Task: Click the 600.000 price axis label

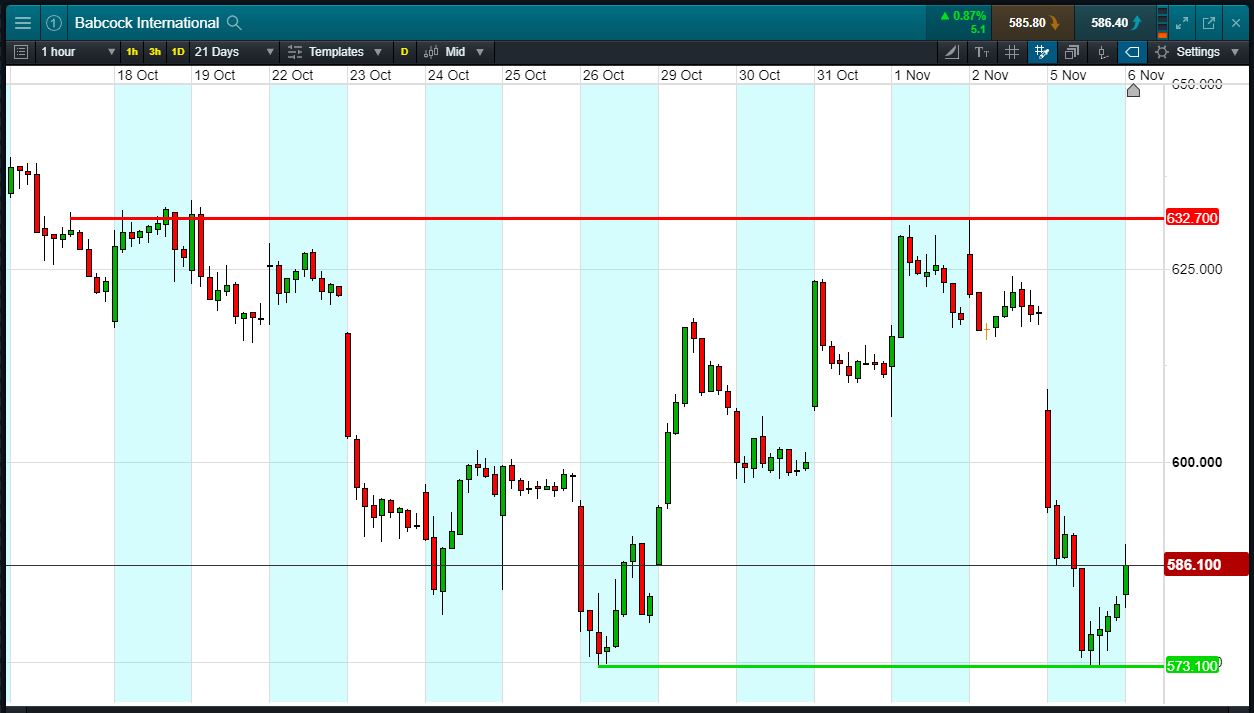Action: coord(1197,462)
